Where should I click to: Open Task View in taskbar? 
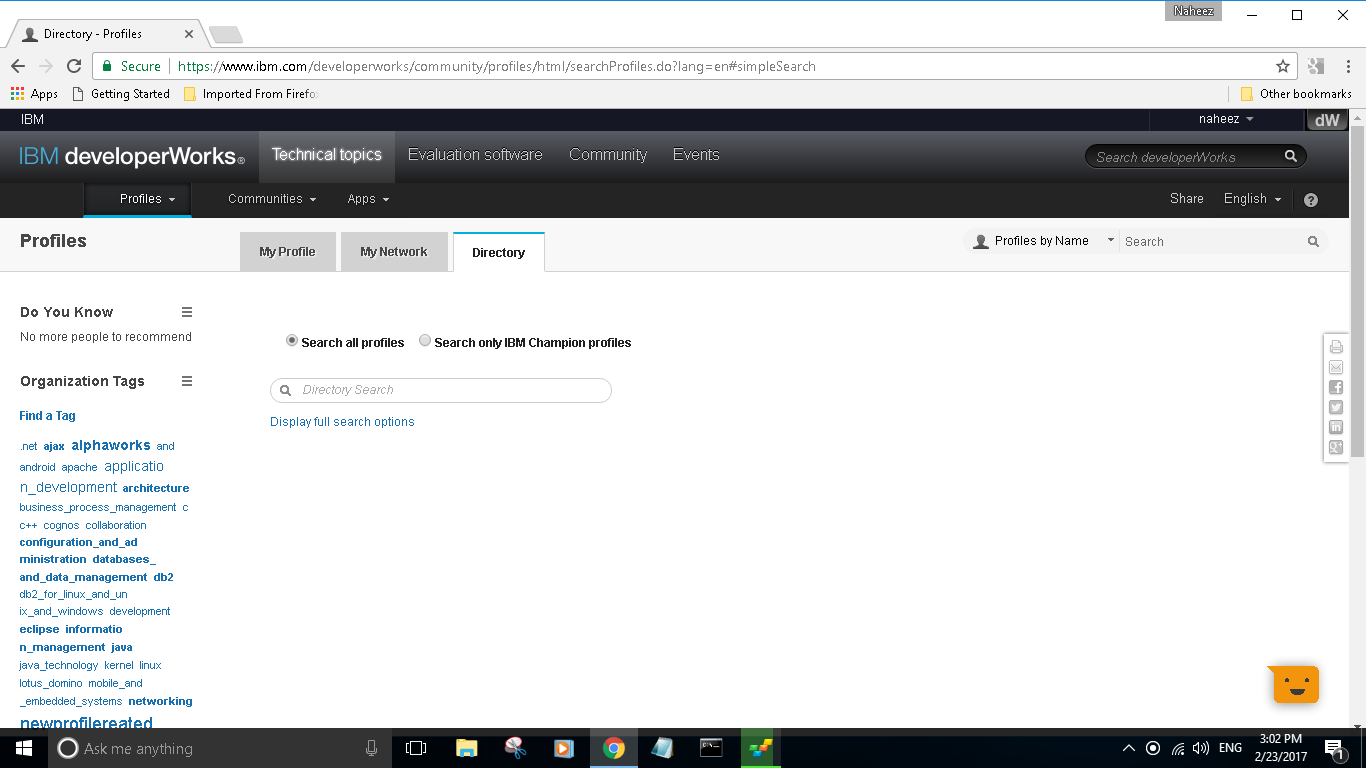click(x=416, y=748)
